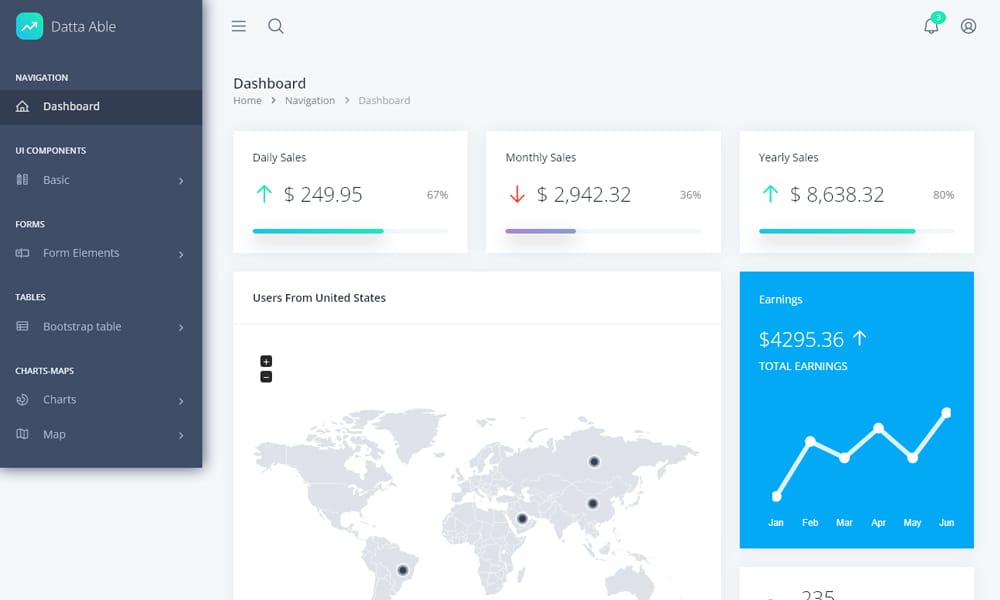This screenshot has width=1000, height=600.
Task: Click the notification count badge
Action: coord(938,18)
